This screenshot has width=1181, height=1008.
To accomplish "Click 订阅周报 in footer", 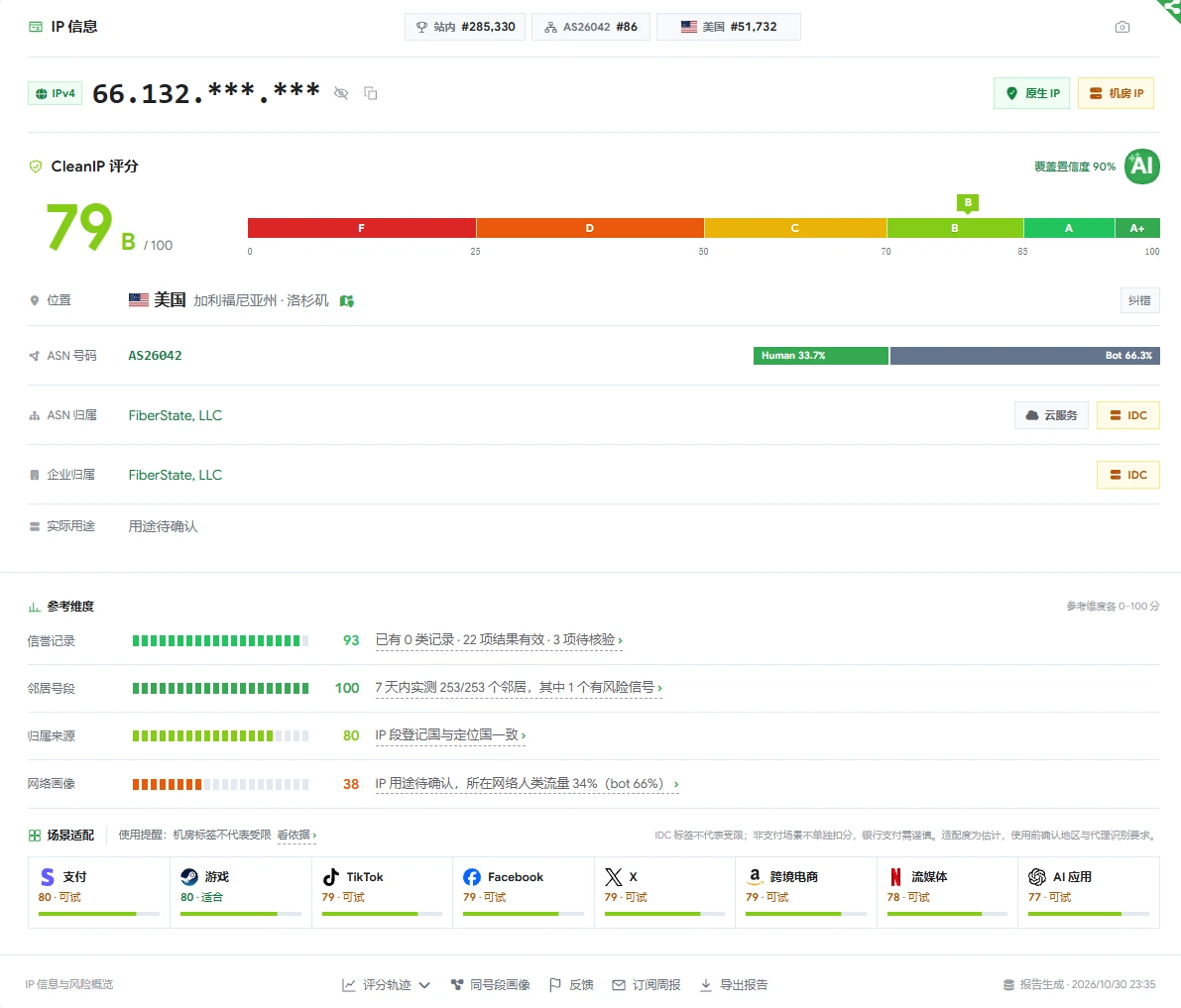I will tap(647, 984).
